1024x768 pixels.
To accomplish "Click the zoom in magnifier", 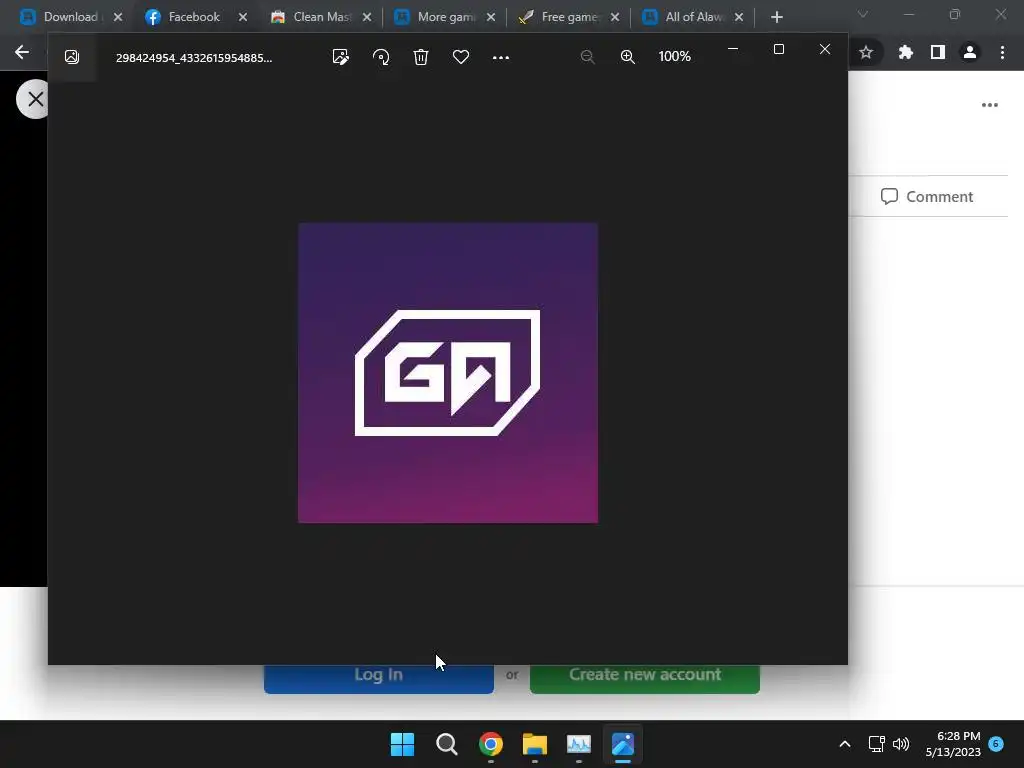I will point(628,57).
